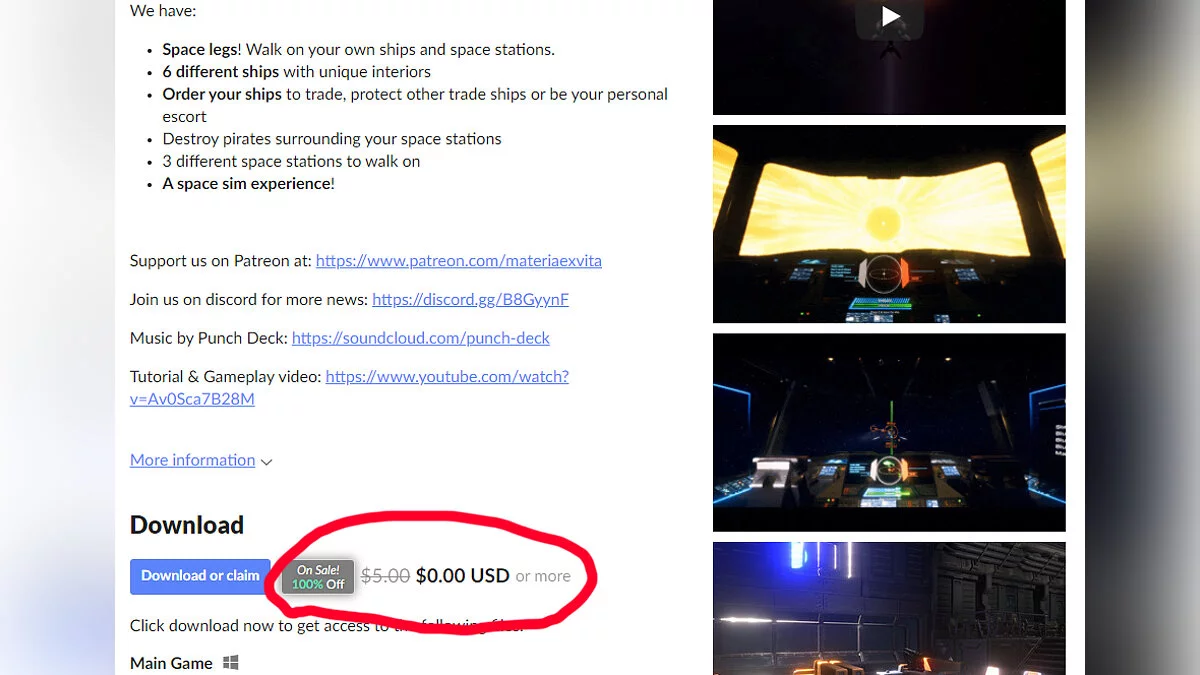
Task: Open the More information link
Action: point(192,460)
